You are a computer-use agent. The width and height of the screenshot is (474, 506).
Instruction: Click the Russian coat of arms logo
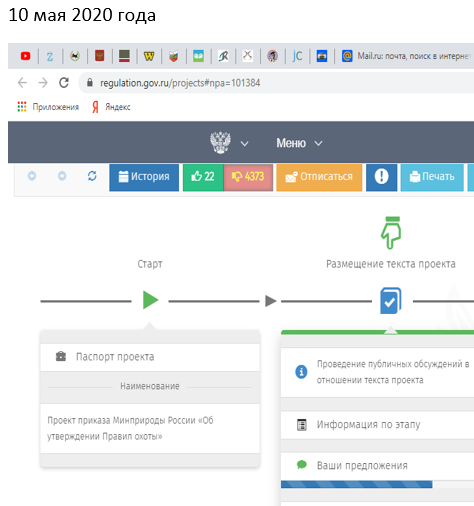[220, 143]
